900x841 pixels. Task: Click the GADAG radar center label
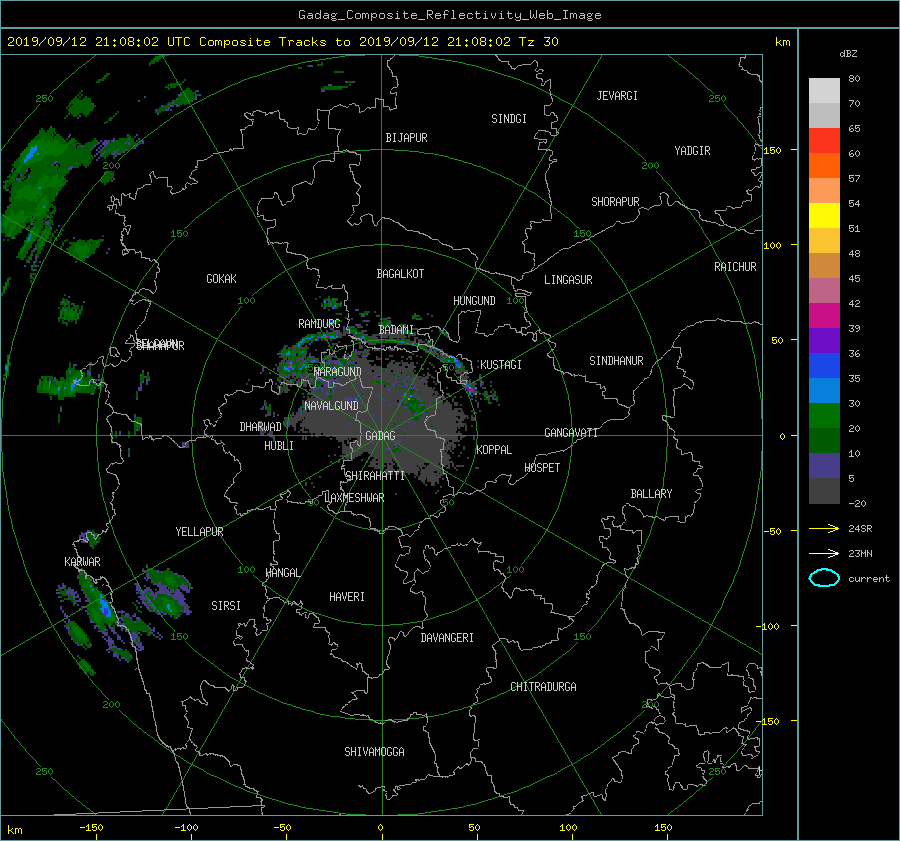click(381, 436)
